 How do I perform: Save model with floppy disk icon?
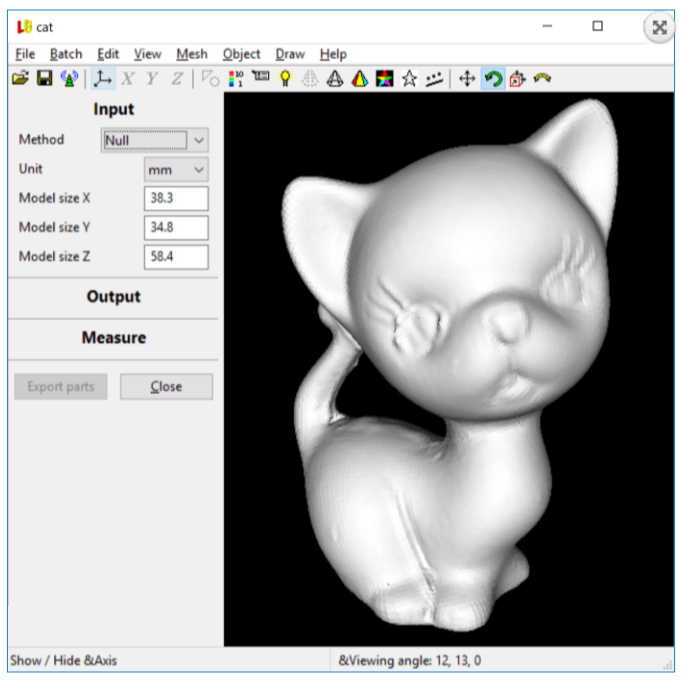coord(45,79)
